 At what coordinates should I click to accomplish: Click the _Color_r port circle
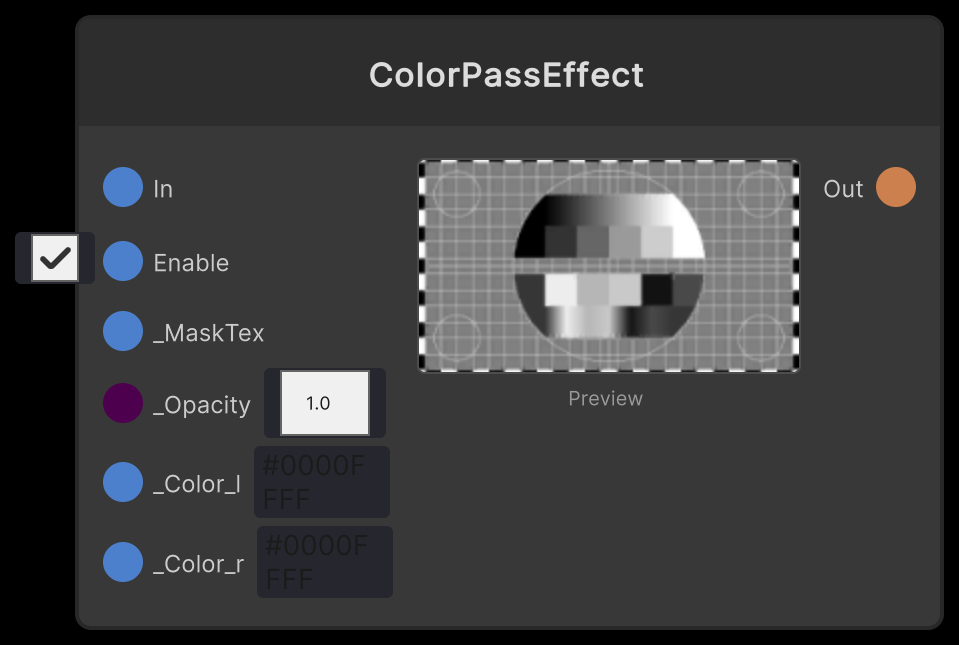(122, 562)
